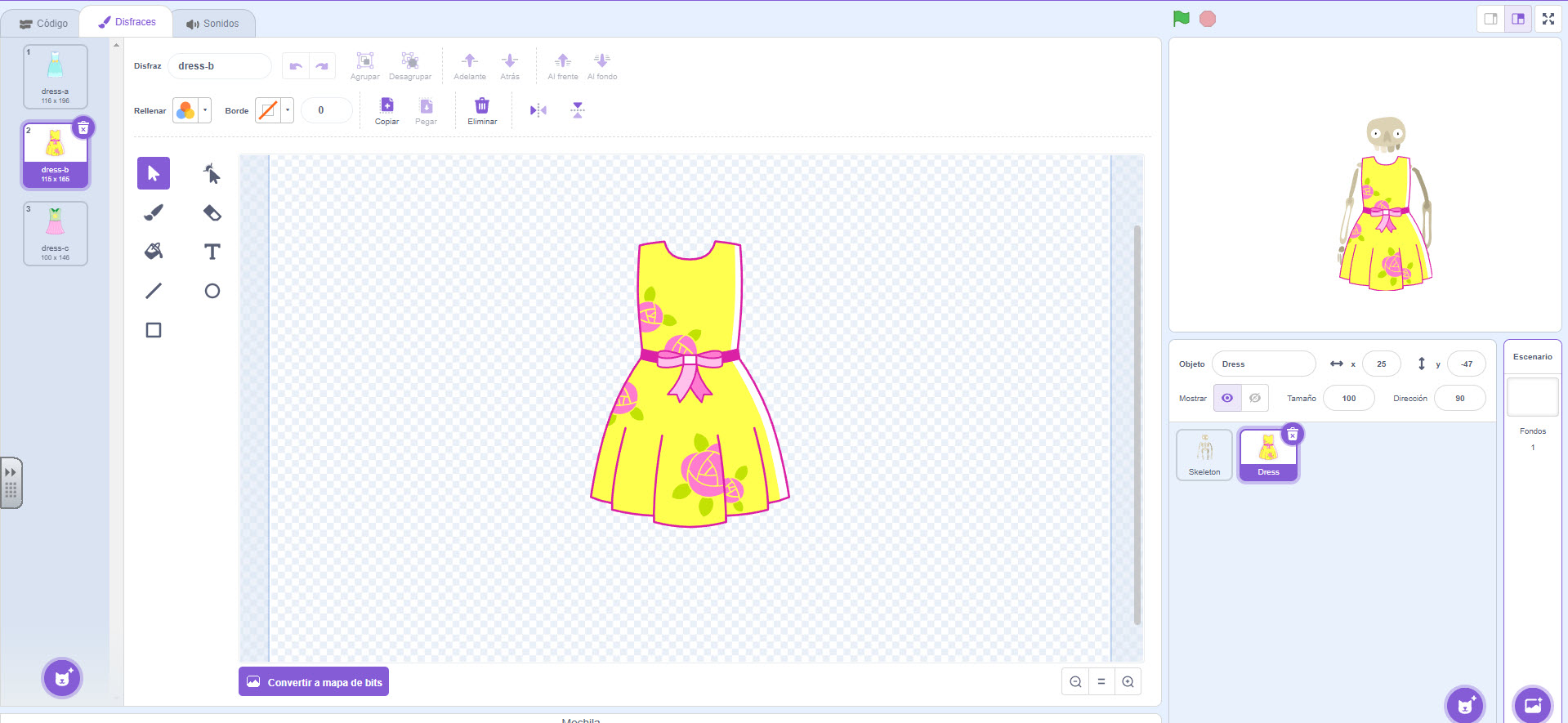Choose the Text tool
The width and height of the screenshot is (1568, 723).
pos(212,252)
